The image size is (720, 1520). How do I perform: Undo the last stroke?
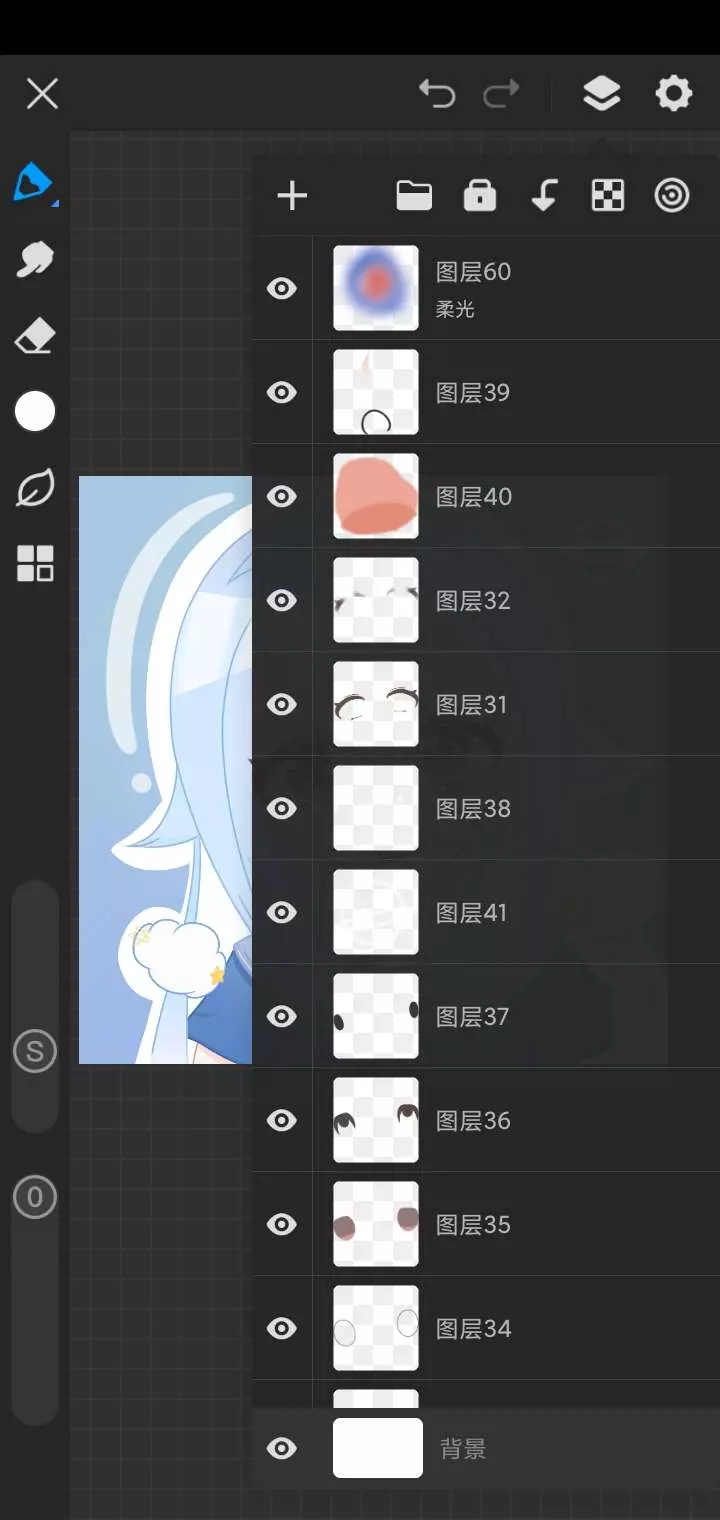click(x=437, y=94)
